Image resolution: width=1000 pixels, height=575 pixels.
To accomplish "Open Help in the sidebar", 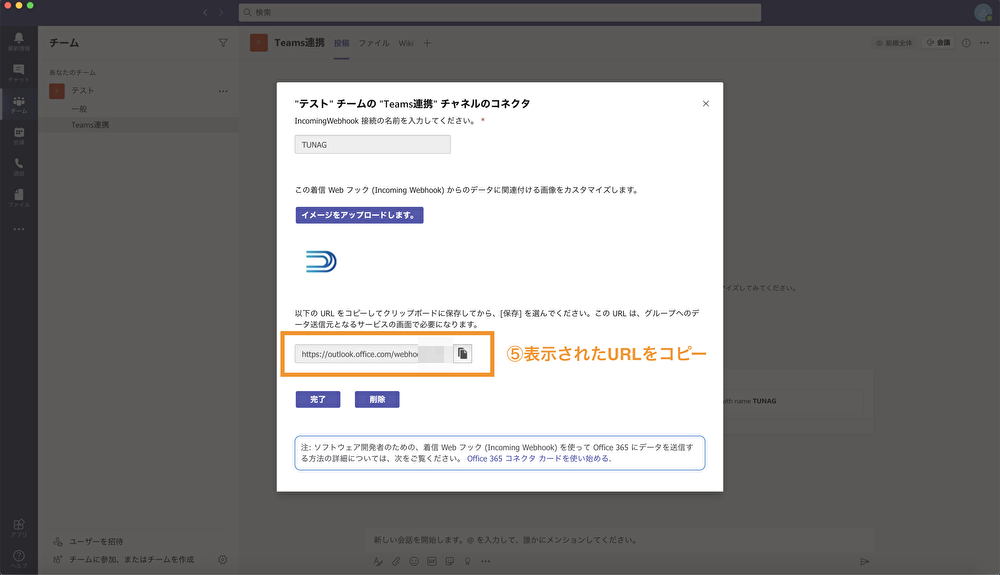I will pyautogui.click(x=18, y=558).
